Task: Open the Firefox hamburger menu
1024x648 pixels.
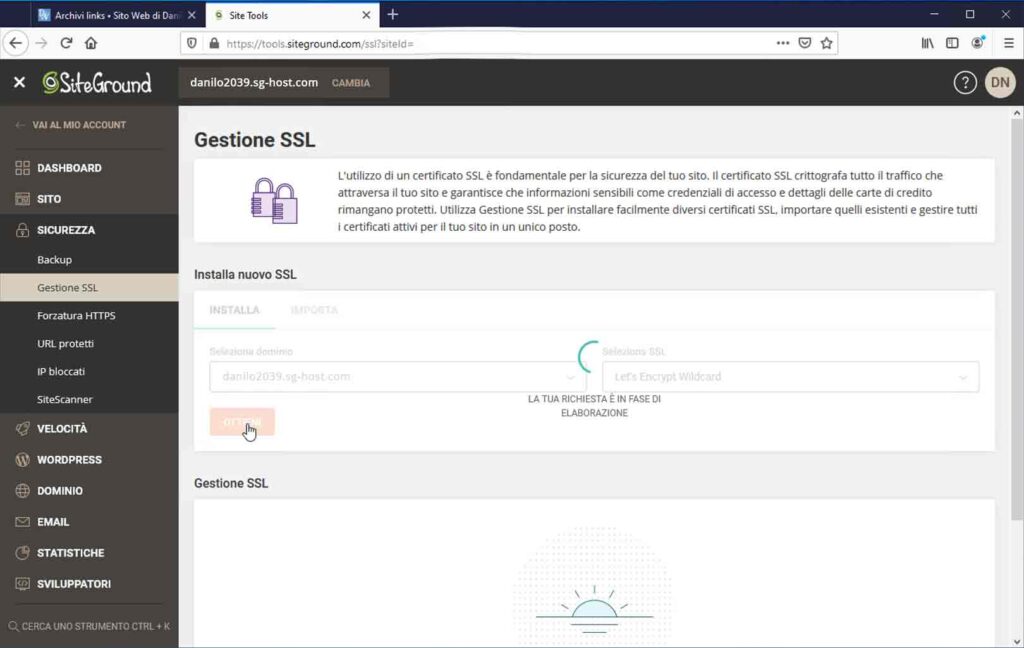Action: (x=1008, y=43)
